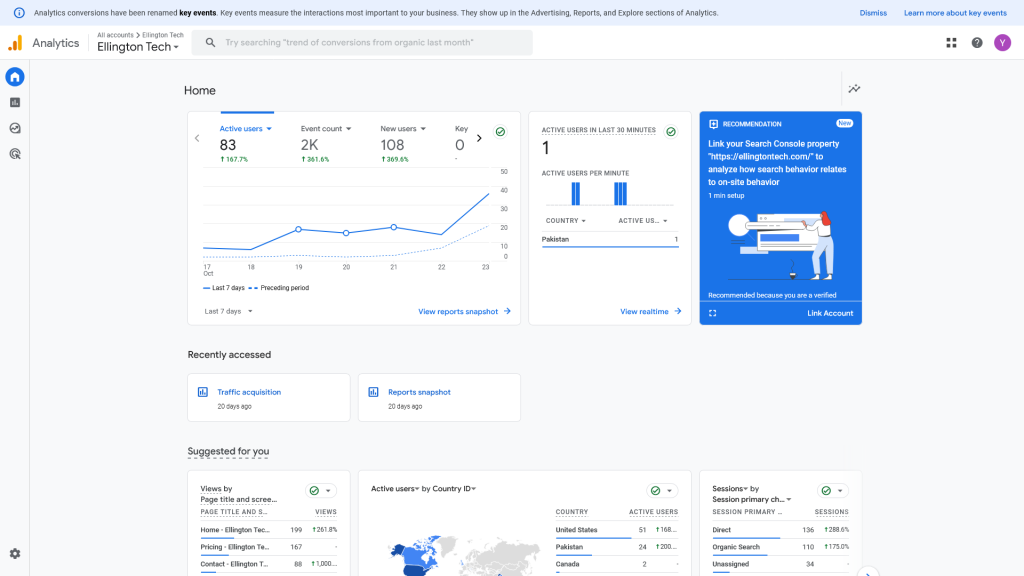Open the Active users dropdown on the Country ID card
This screenshot has width=1024, height=576.
pyautogui.click(x=395, y=488)
